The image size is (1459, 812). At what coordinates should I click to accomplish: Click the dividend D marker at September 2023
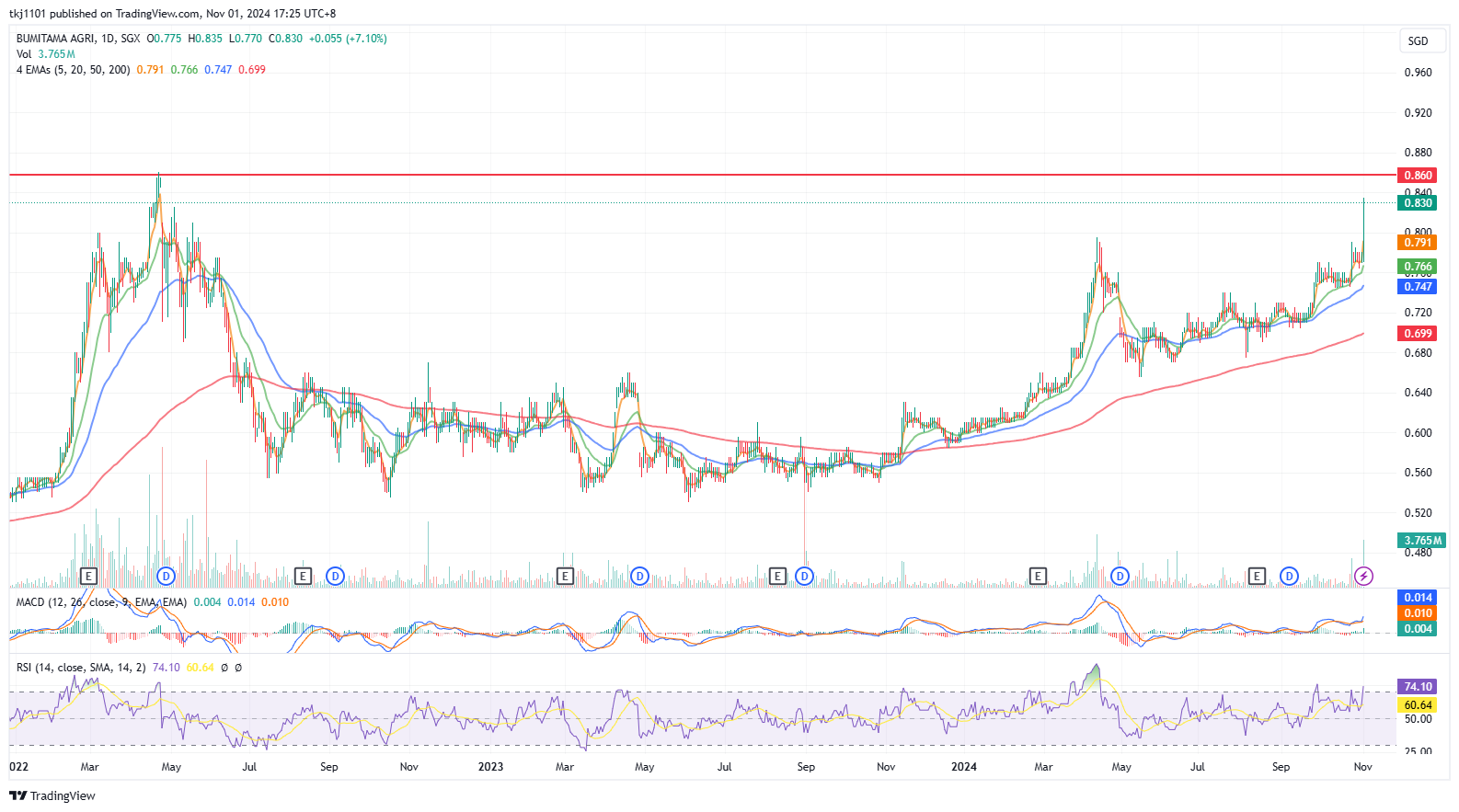point(804,577)
